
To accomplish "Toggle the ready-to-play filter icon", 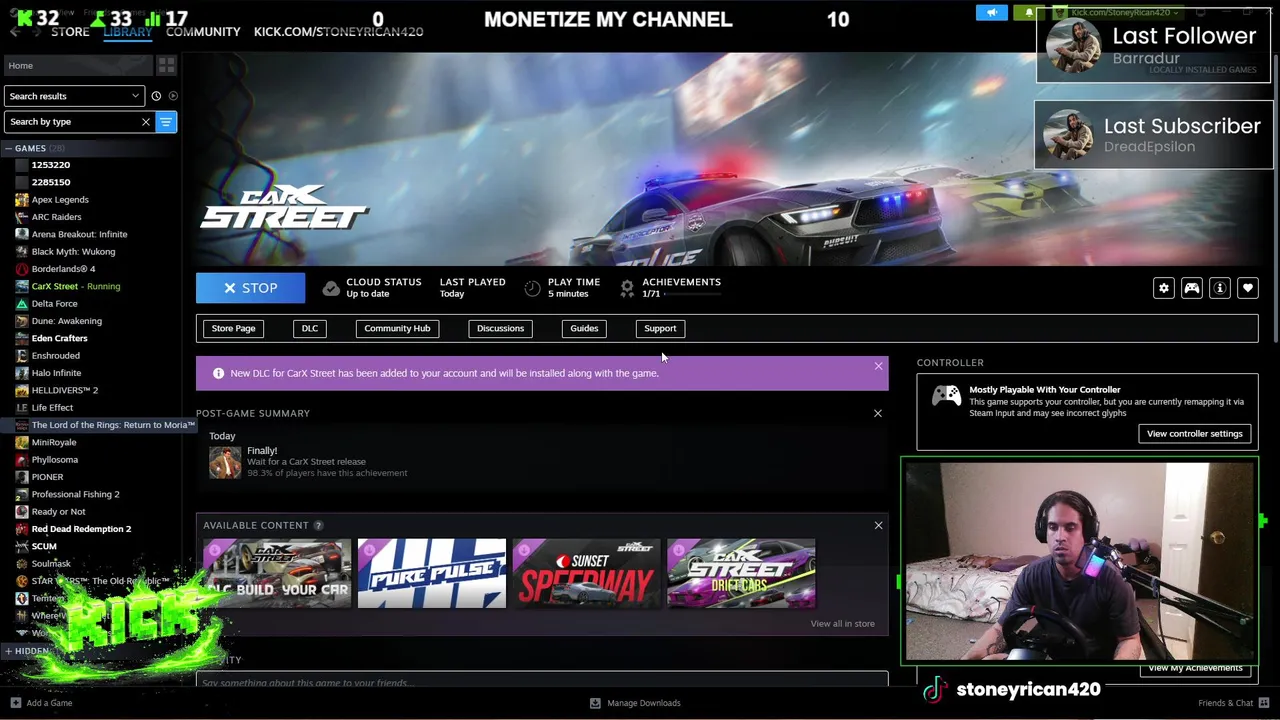I will click(x=173, y=96).
